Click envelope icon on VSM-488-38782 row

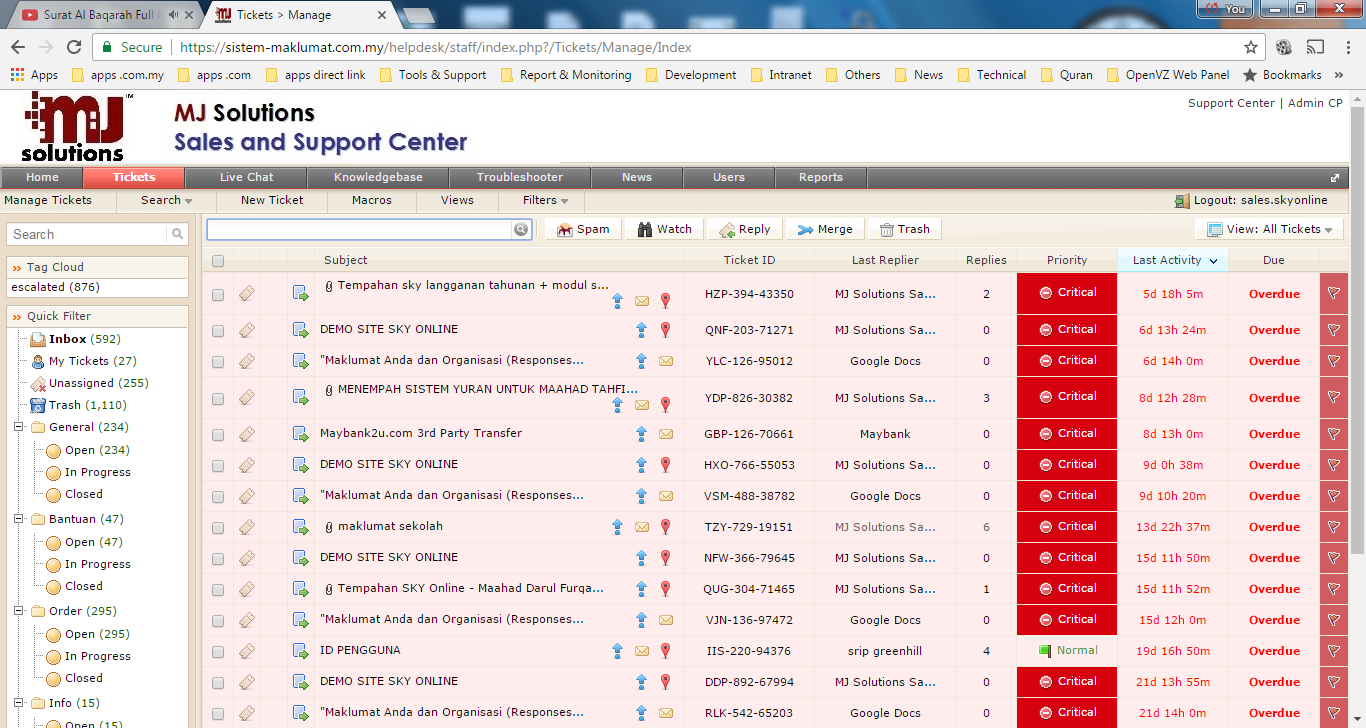pos(666,496)
